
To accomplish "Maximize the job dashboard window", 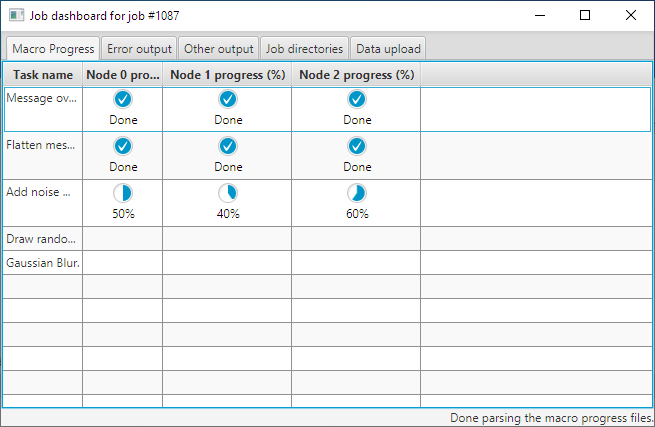I will click(x=585, y=15).
